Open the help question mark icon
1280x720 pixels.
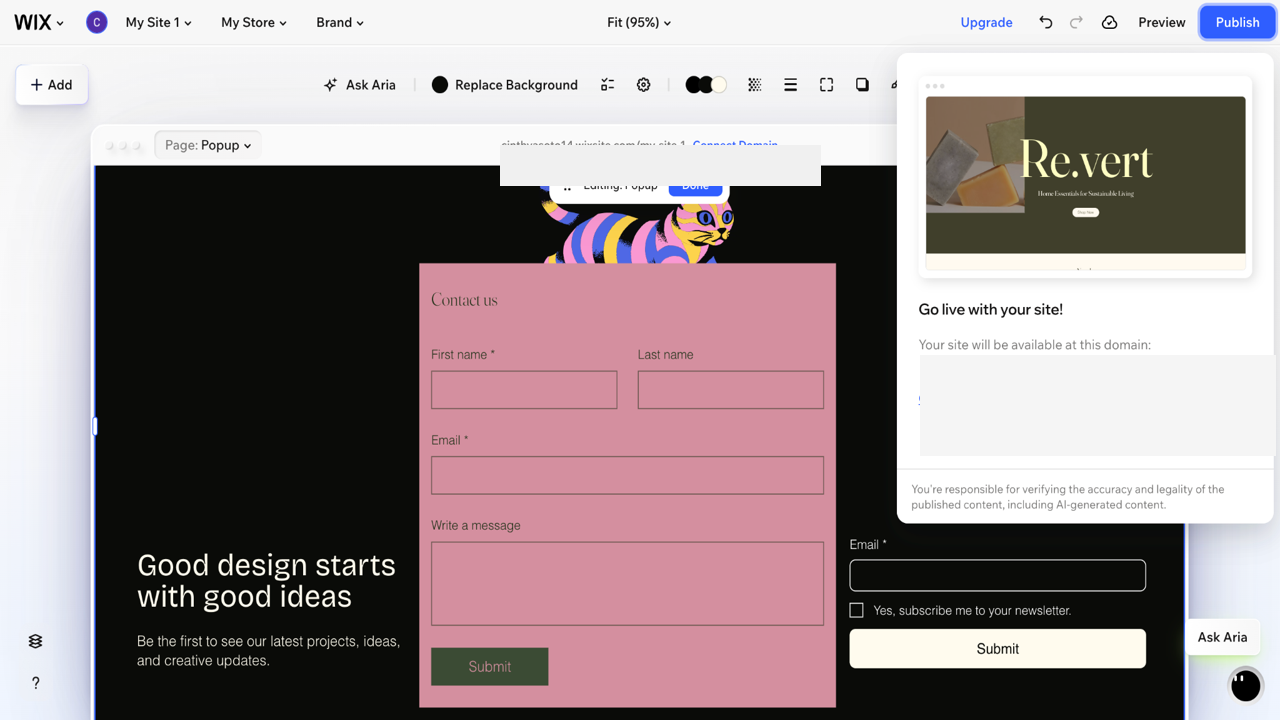point(36,683)
